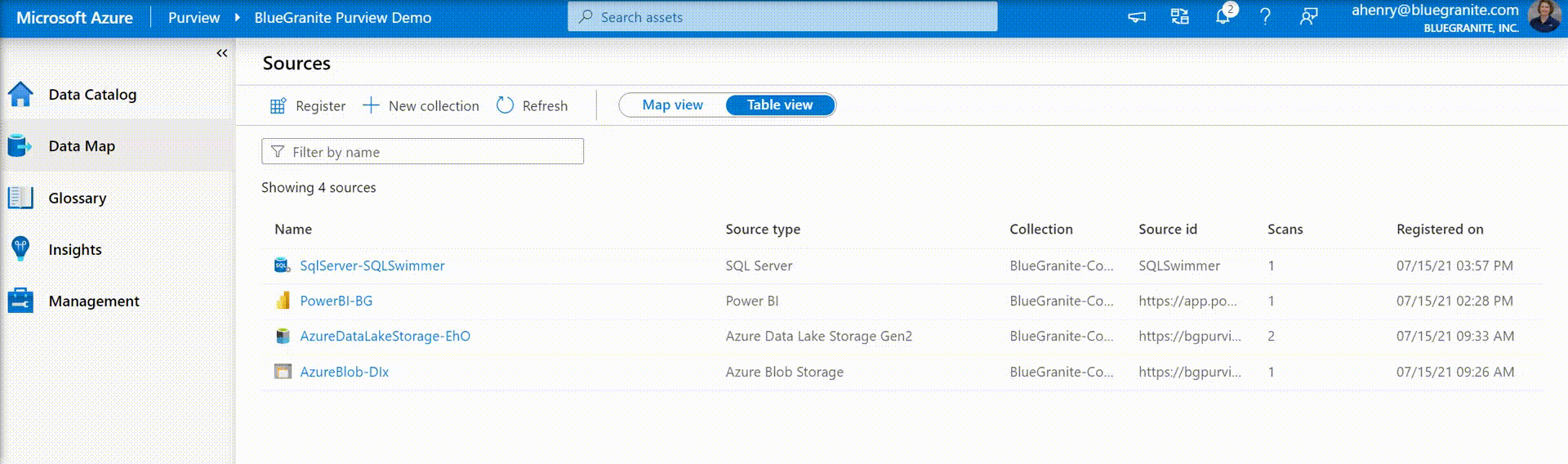
Task: Click the Register button label
Action: (320, 105)
